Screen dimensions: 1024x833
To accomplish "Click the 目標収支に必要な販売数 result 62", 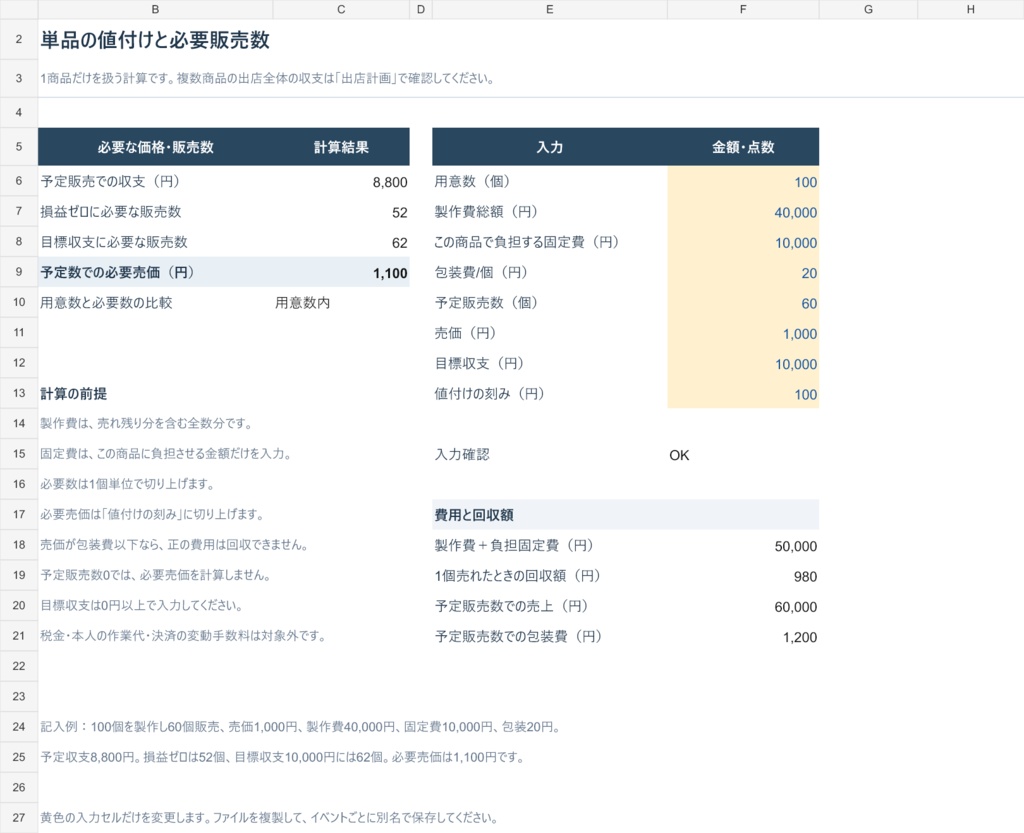I will click(x=341, y=242).
